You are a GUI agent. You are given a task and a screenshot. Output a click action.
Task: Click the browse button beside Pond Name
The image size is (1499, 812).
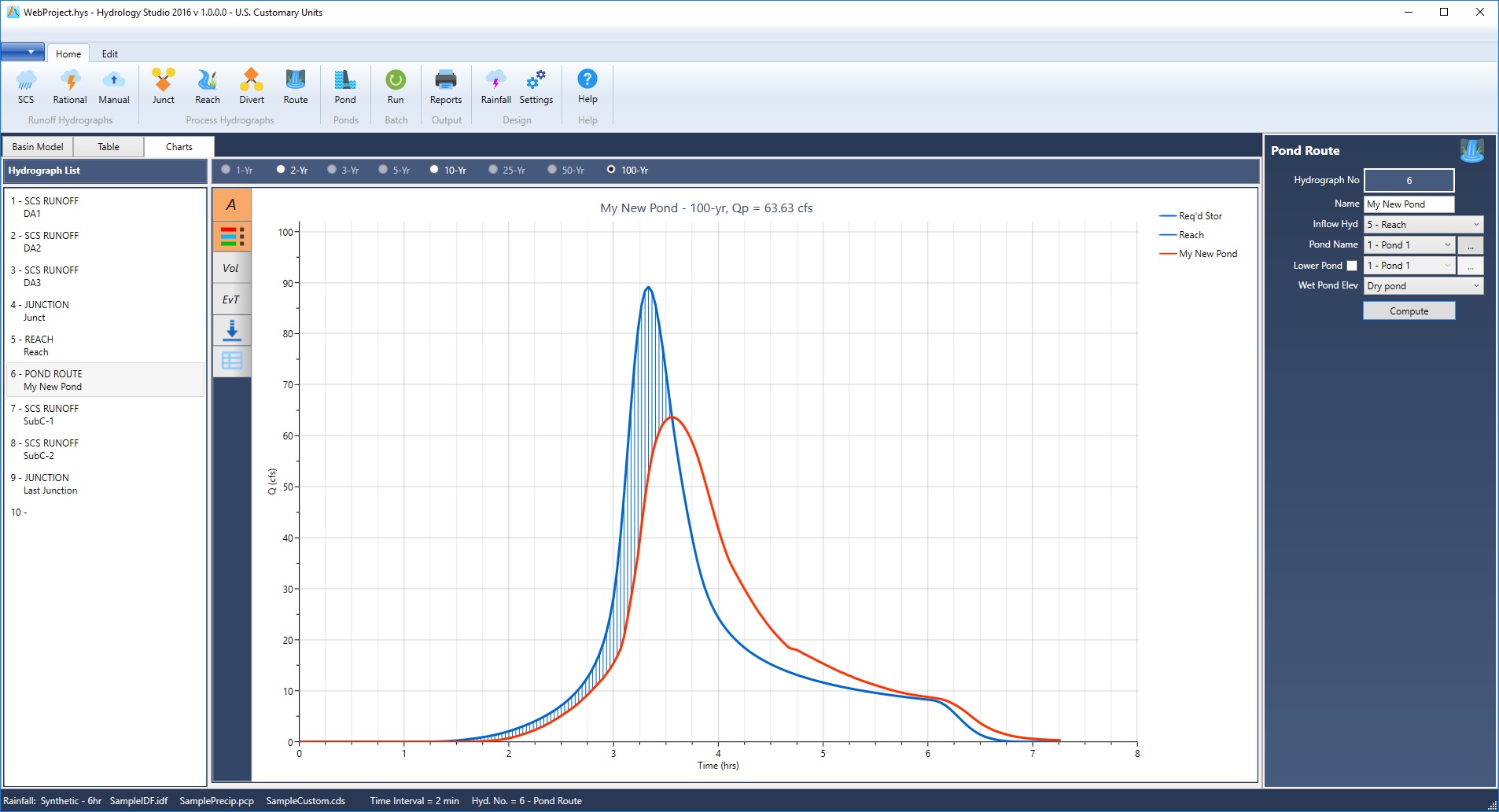tap(1471, 244)
